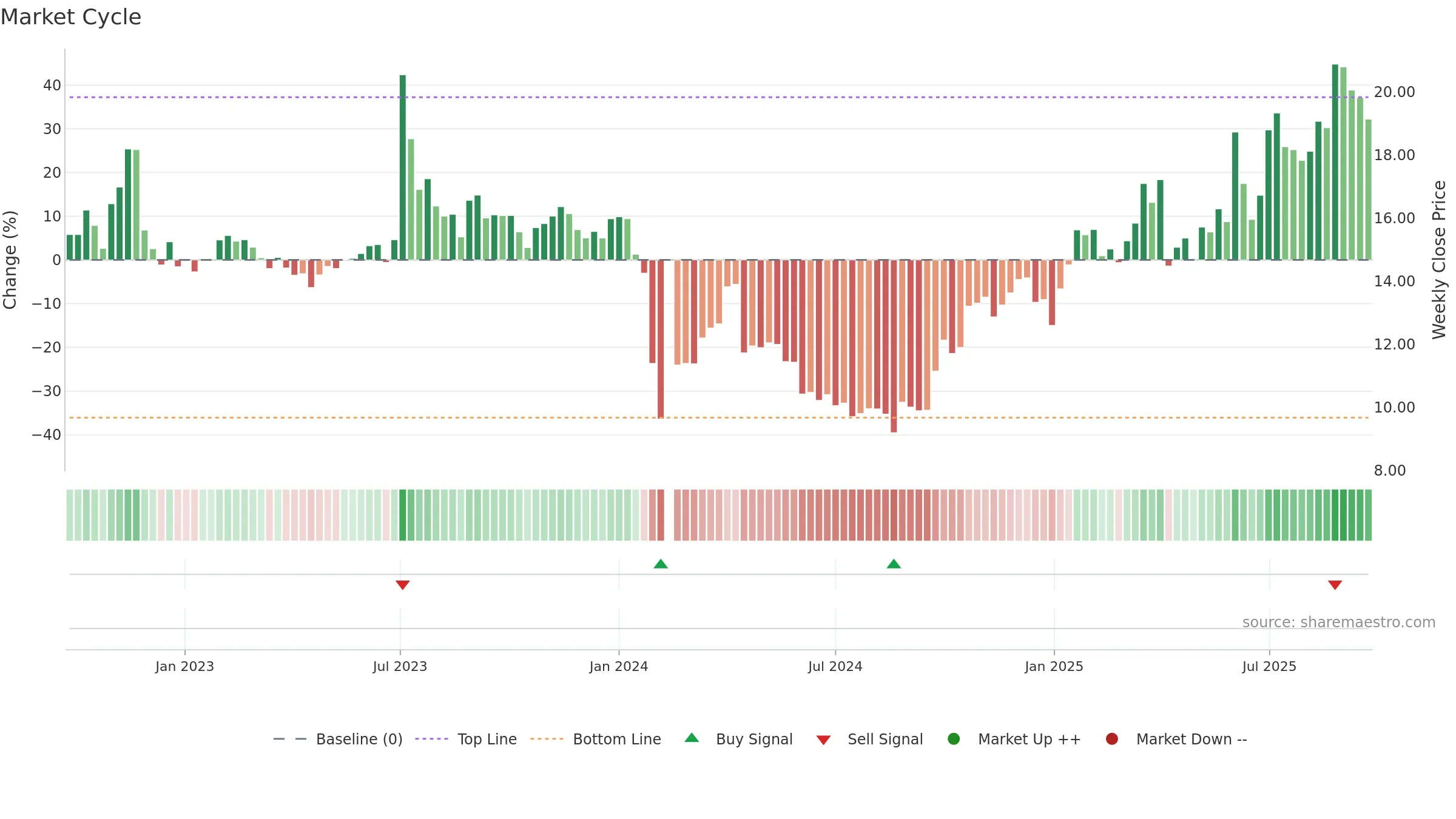Select the green buy signal marker after Jul 2024
Screen dimensions: 1456x819
tap(894, 564)
